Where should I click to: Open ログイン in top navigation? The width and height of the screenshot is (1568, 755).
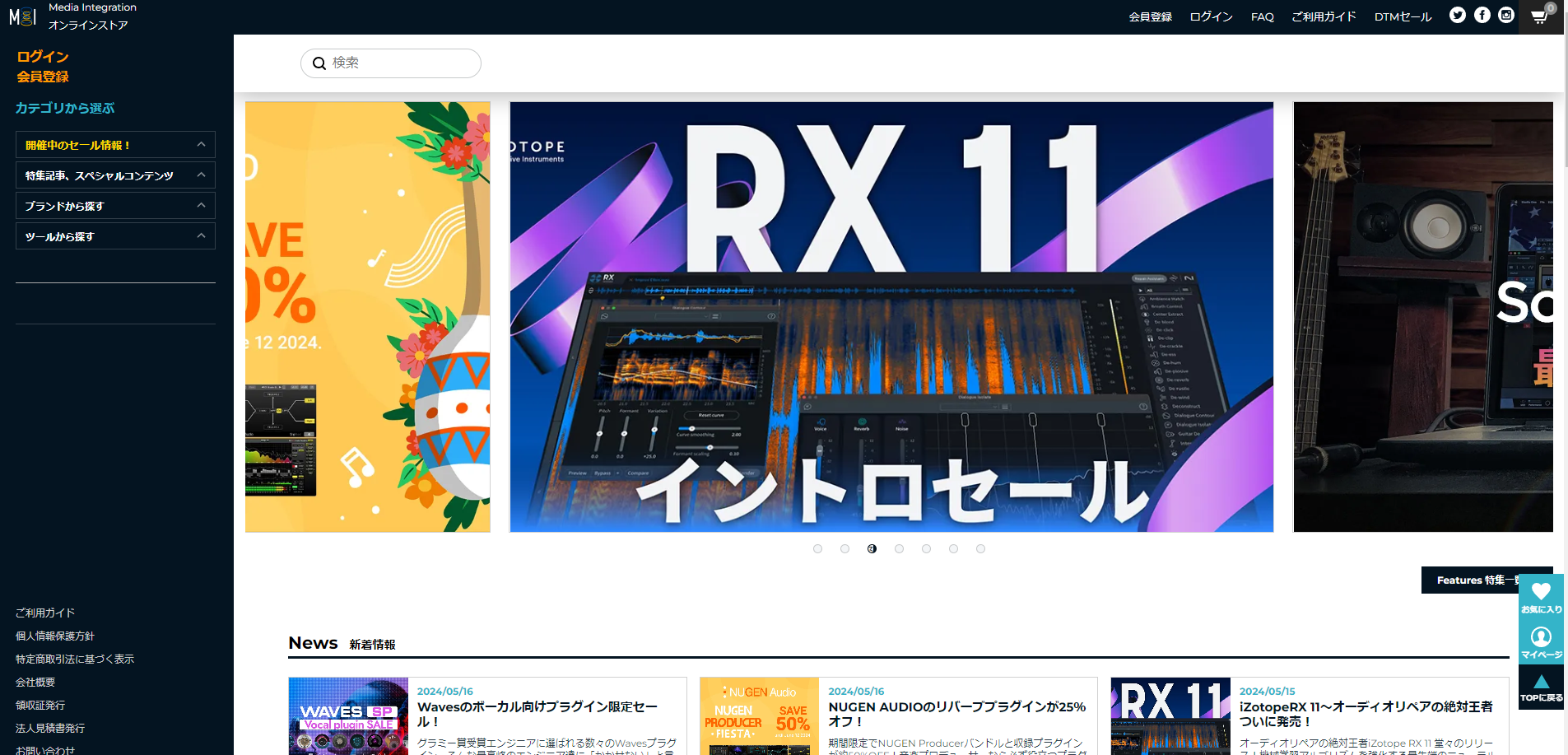tap(1211, 16)
